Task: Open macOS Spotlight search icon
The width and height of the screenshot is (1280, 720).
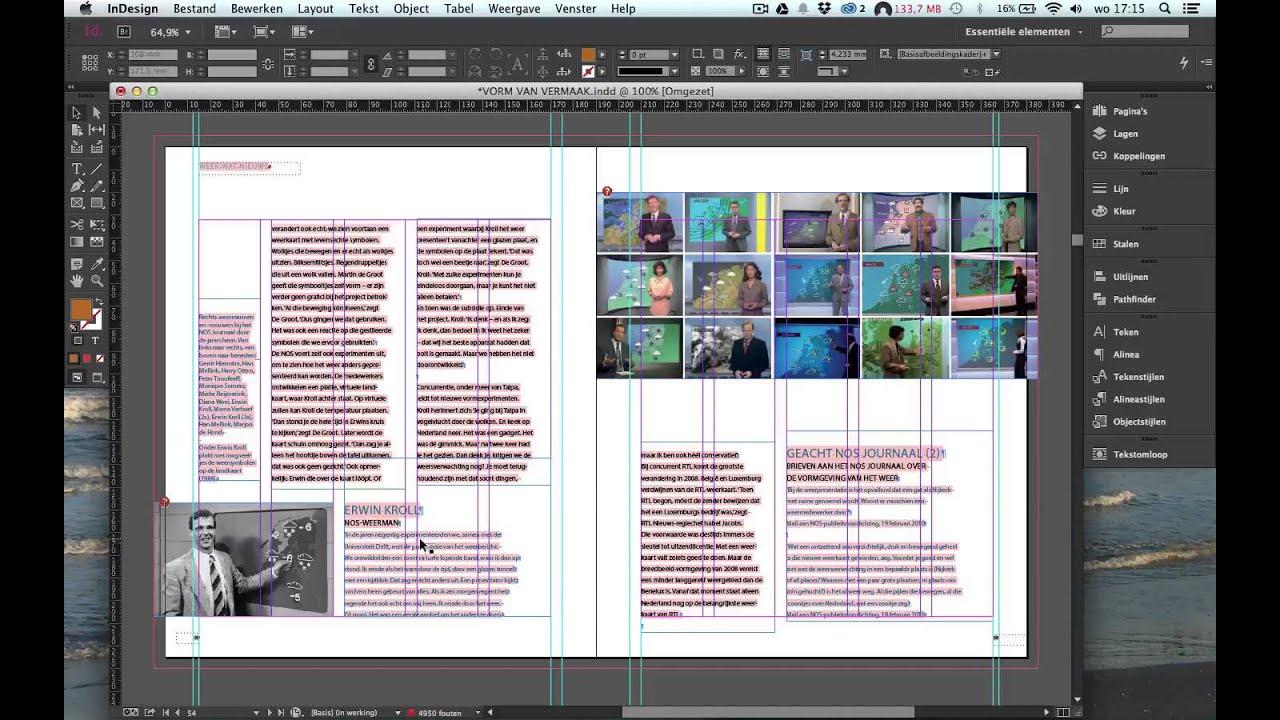Action: point(1166,8)
